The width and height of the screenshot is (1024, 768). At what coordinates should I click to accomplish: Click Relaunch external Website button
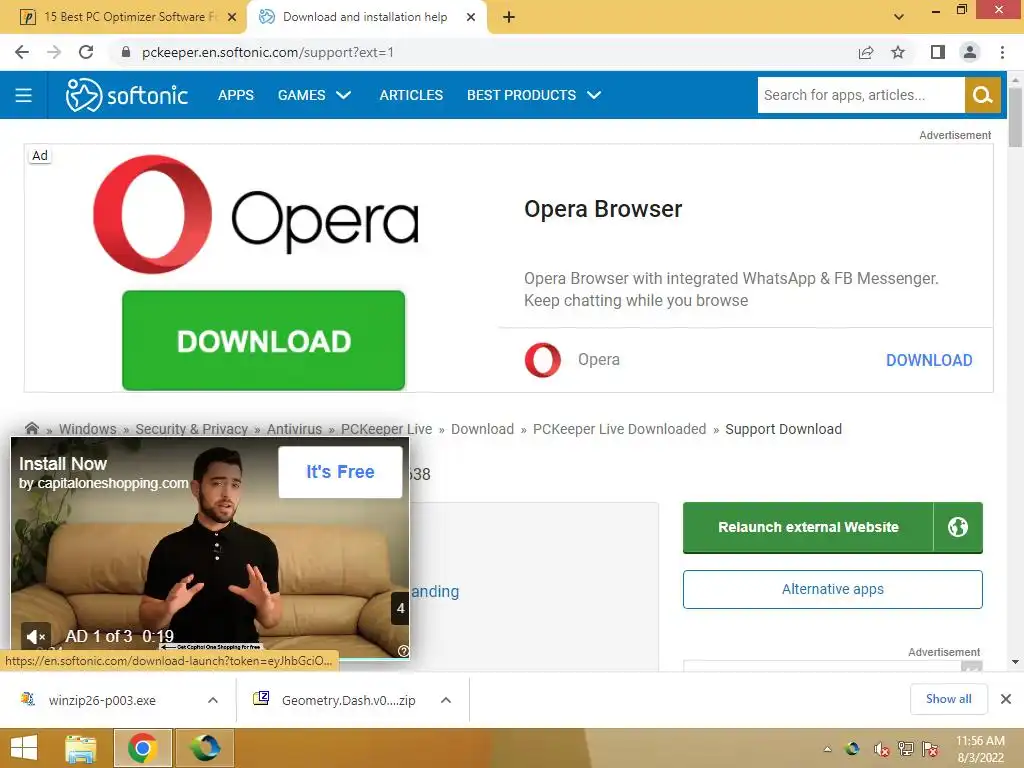coord(808,527)
